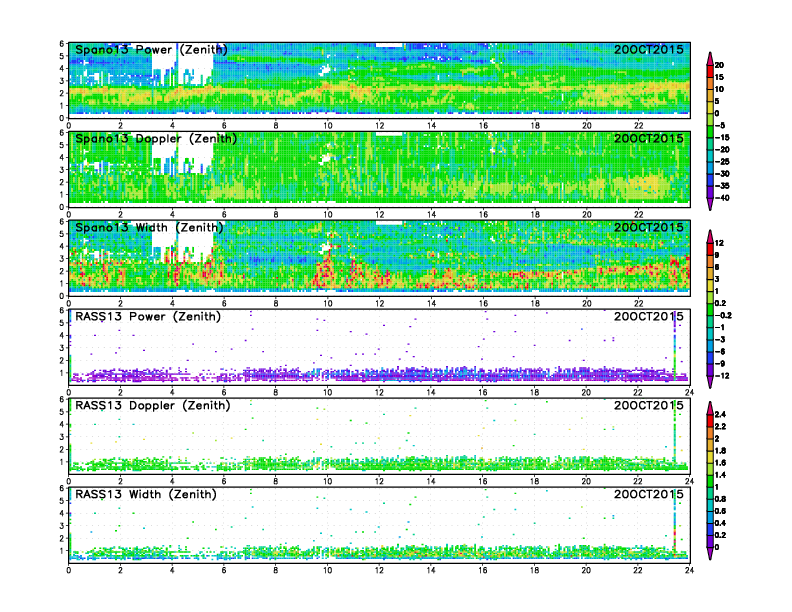The image size is (792, 612).
Task: Click the -25 colorbar label
Action: click(x=722, y=162)
